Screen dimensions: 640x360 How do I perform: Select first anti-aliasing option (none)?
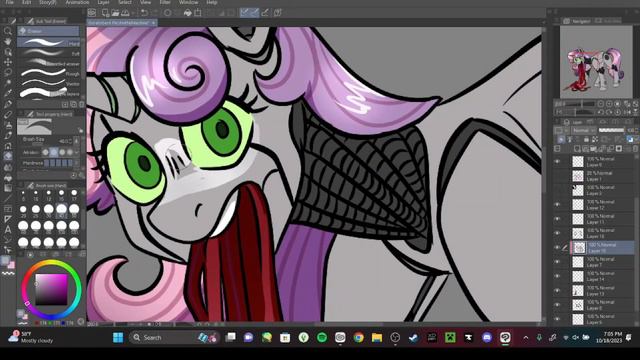45,152
